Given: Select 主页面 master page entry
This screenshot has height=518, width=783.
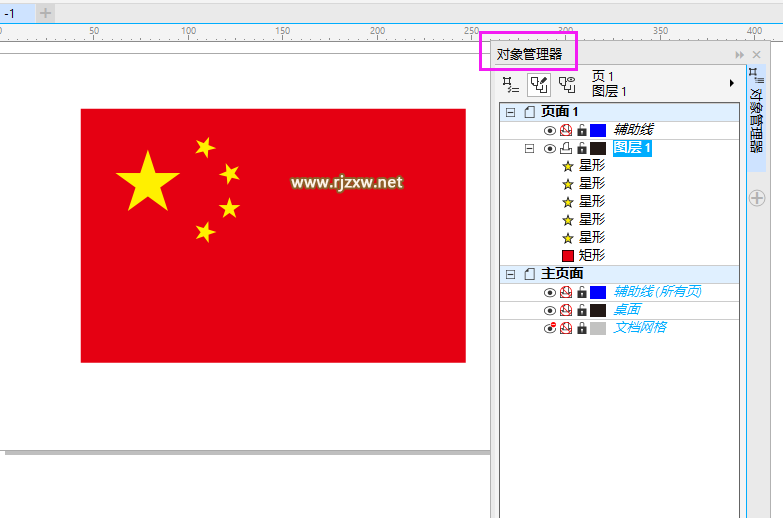Looking at the screenshot, I should [x=562, y=274].
